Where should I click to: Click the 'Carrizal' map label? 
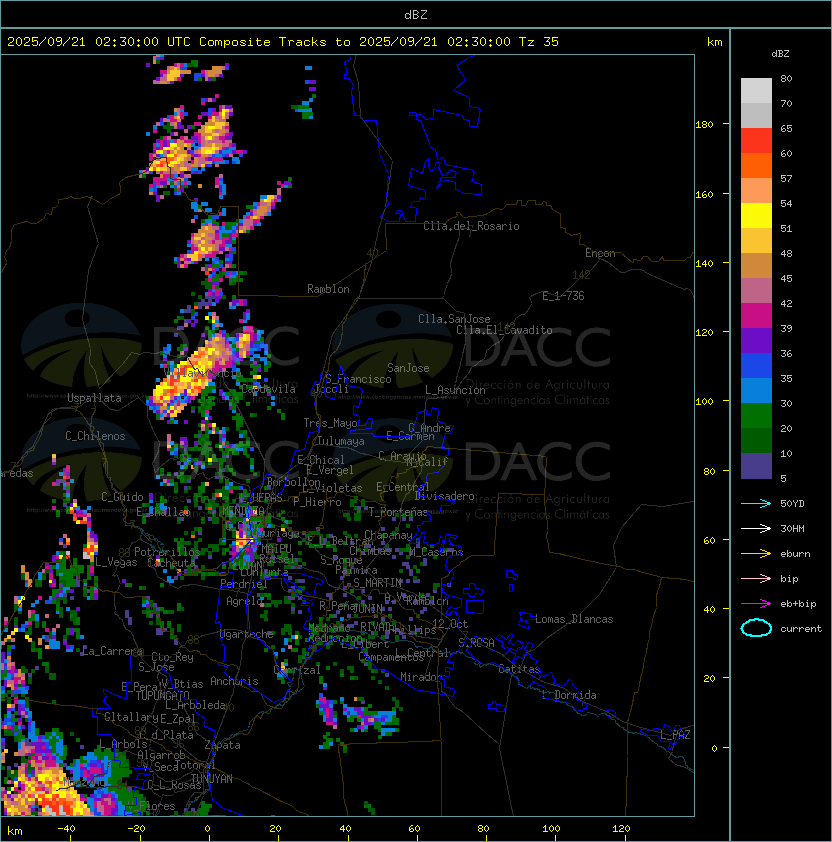[297, 670]
